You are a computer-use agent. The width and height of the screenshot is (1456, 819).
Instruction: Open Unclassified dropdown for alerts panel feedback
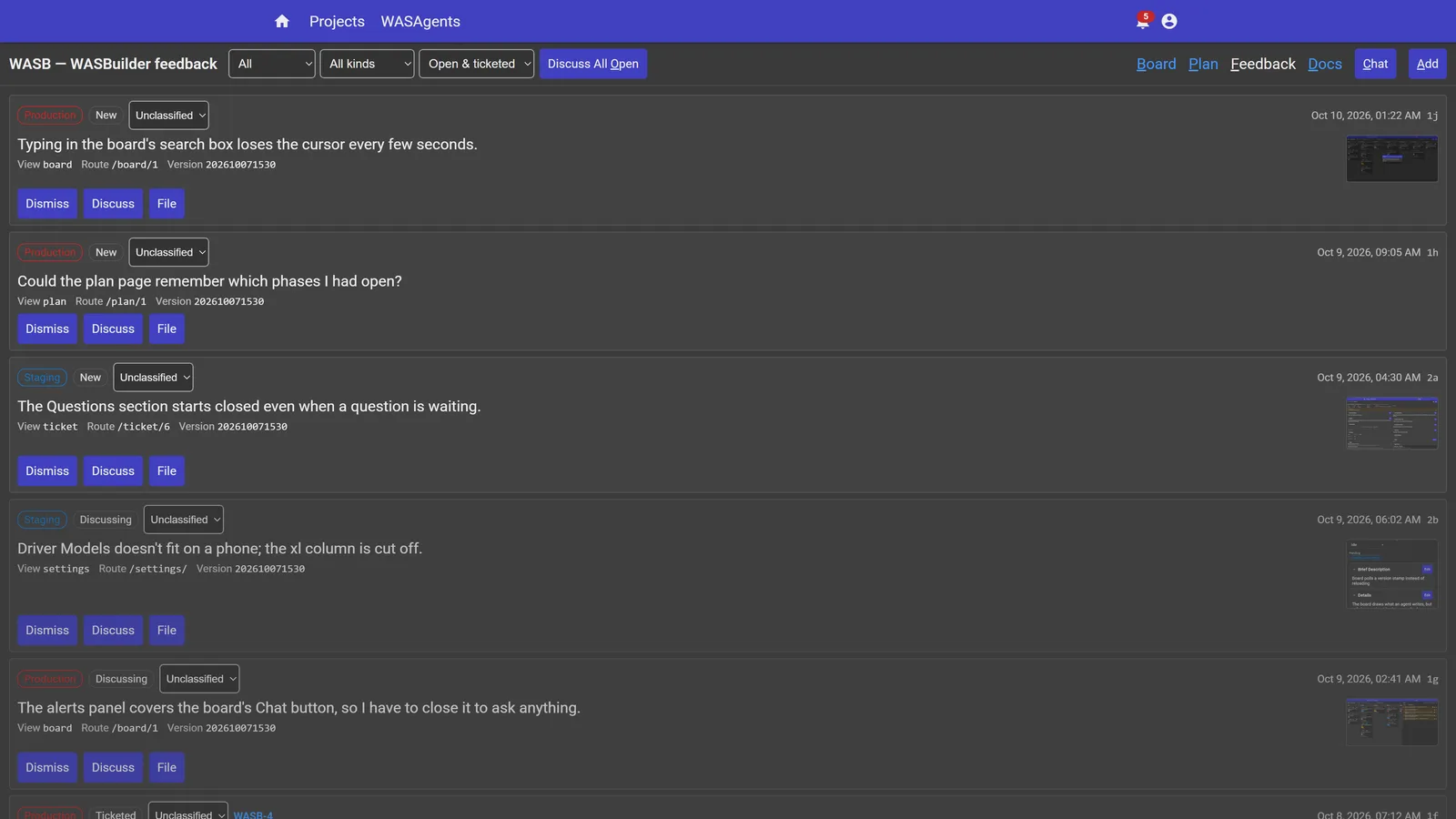click(199, 679)
